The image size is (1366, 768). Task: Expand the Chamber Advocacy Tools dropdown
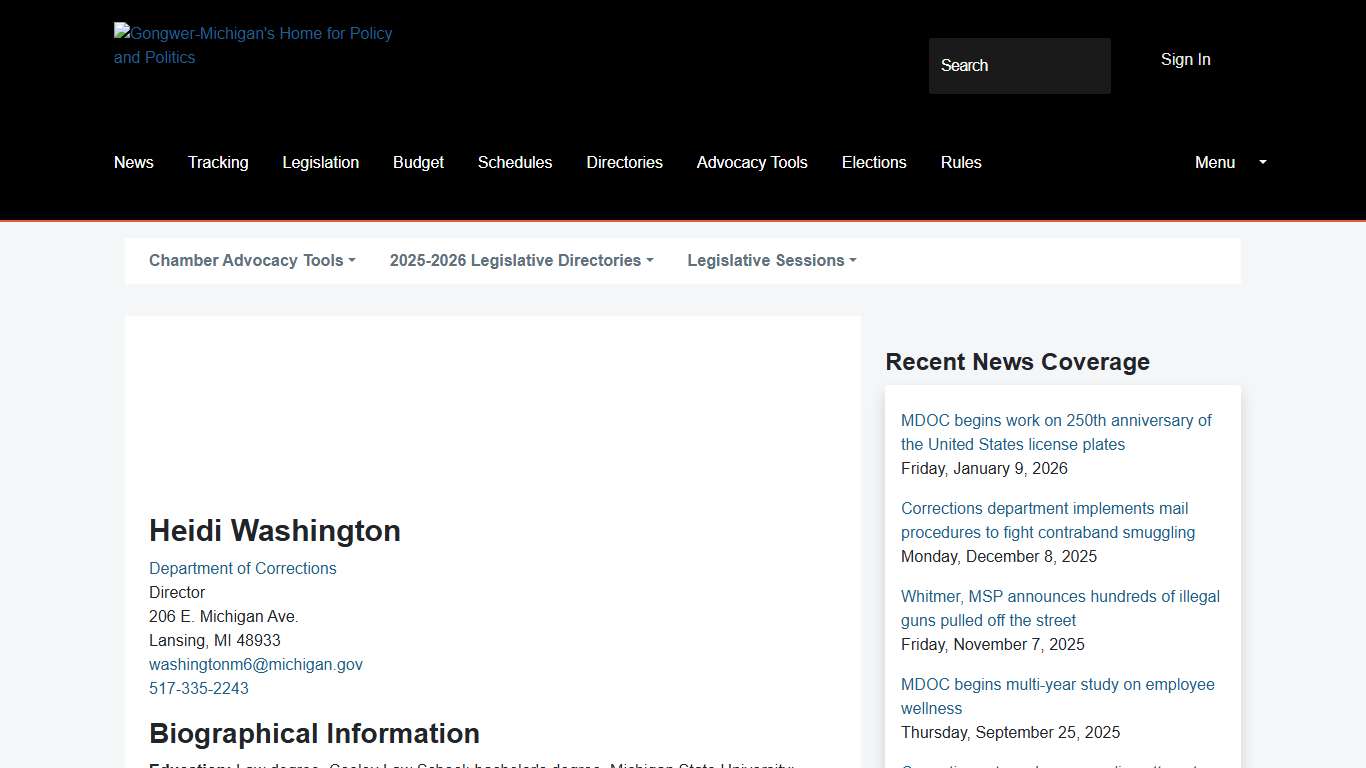(251, 260)
